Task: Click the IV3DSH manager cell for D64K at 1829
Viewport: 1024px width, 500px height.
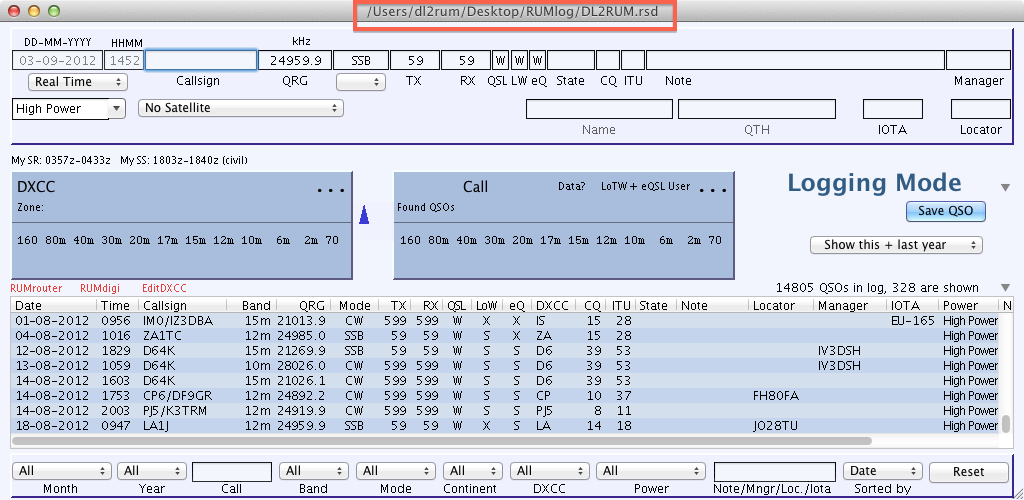Action: click(x=839, y=351)
